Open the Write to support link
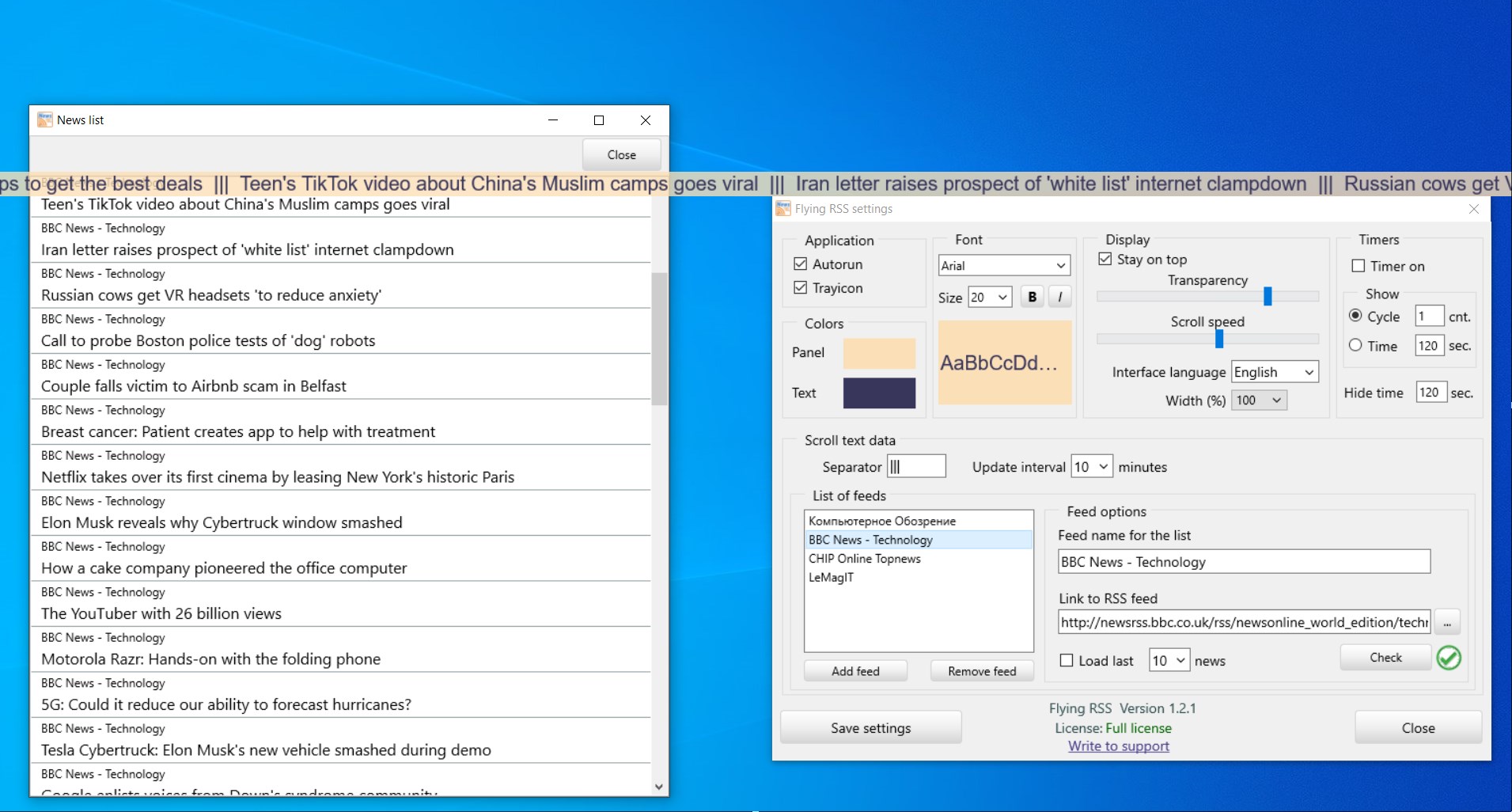Image resolution: width=1512 pixels, height=812 pixels. point(1118,746)
